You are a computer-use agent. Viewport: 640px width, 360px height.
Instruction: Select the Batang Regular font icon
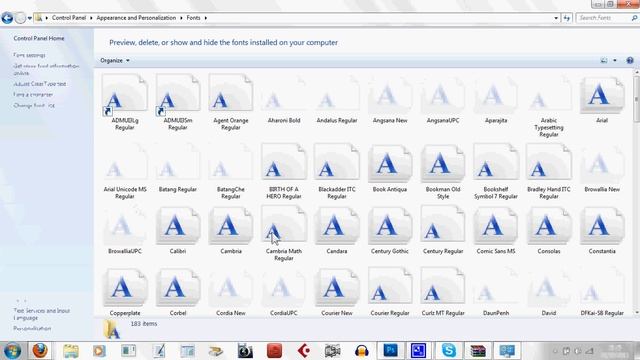click(178, 162)
